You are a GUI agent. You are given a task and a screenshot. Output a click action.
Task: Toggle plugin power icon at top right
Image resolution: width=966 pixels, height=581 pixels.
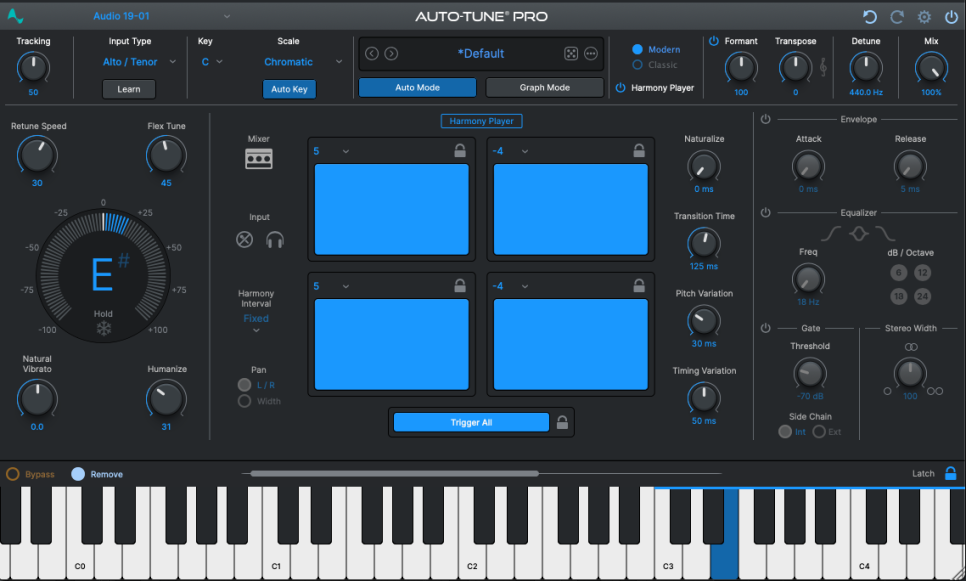(x=951, y=17)
